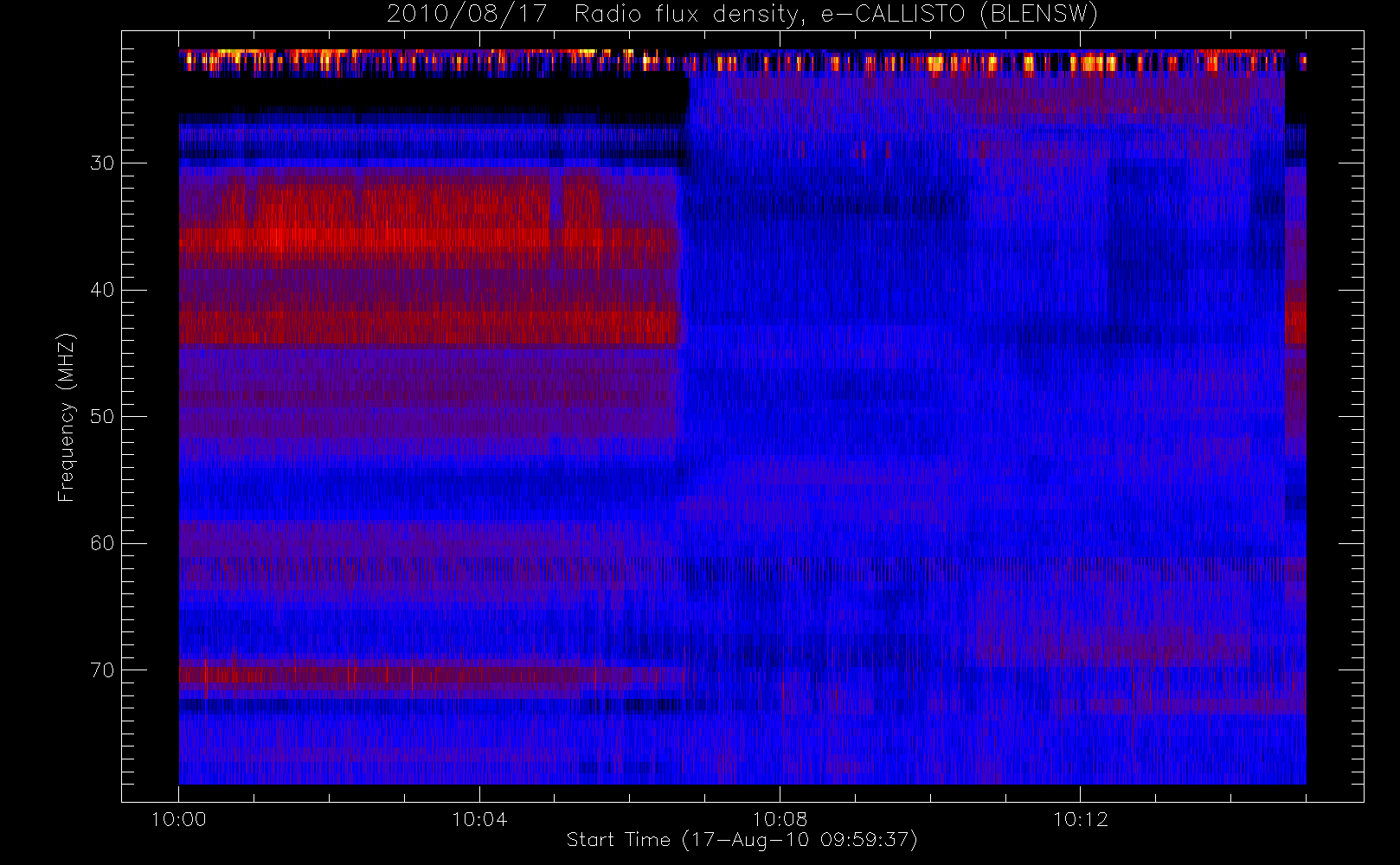Click the 'Frequency (MHZ)' y-axis label

[x=67, y=417]
